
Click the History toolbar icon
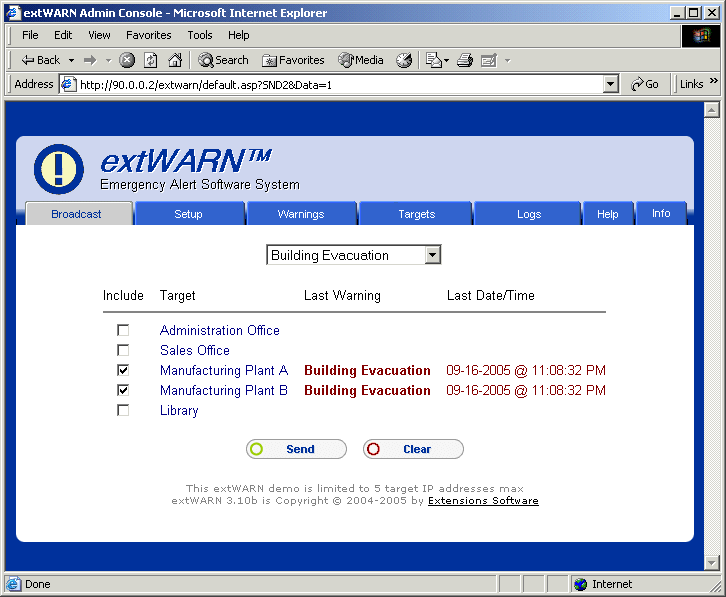404,60
